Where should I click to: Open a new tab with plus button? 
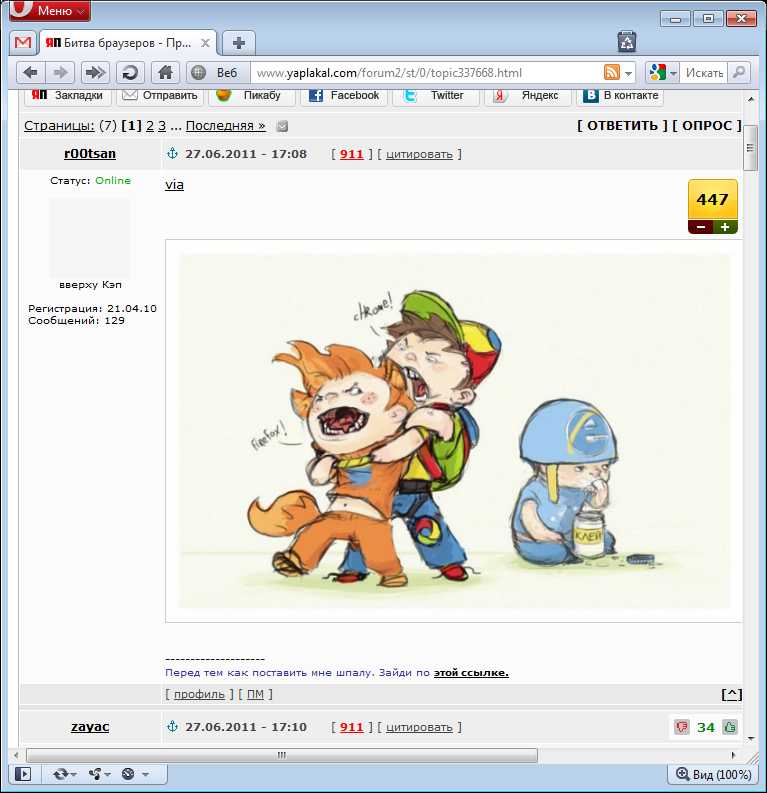coord(239,43)
